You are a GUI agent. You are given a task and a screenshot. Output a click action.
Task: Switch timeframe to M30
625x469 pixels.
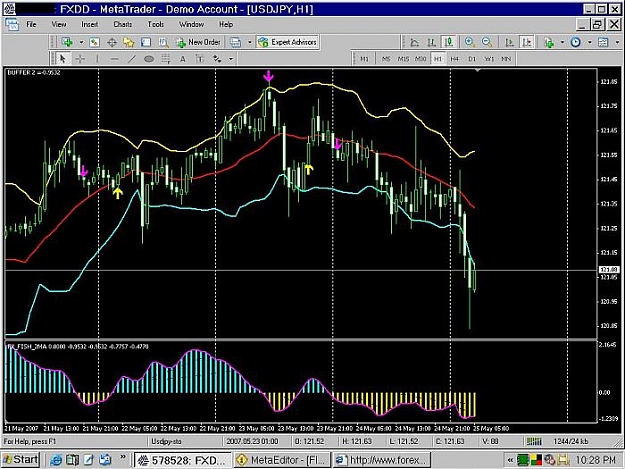pyautogui.click(x=420, y=59)
